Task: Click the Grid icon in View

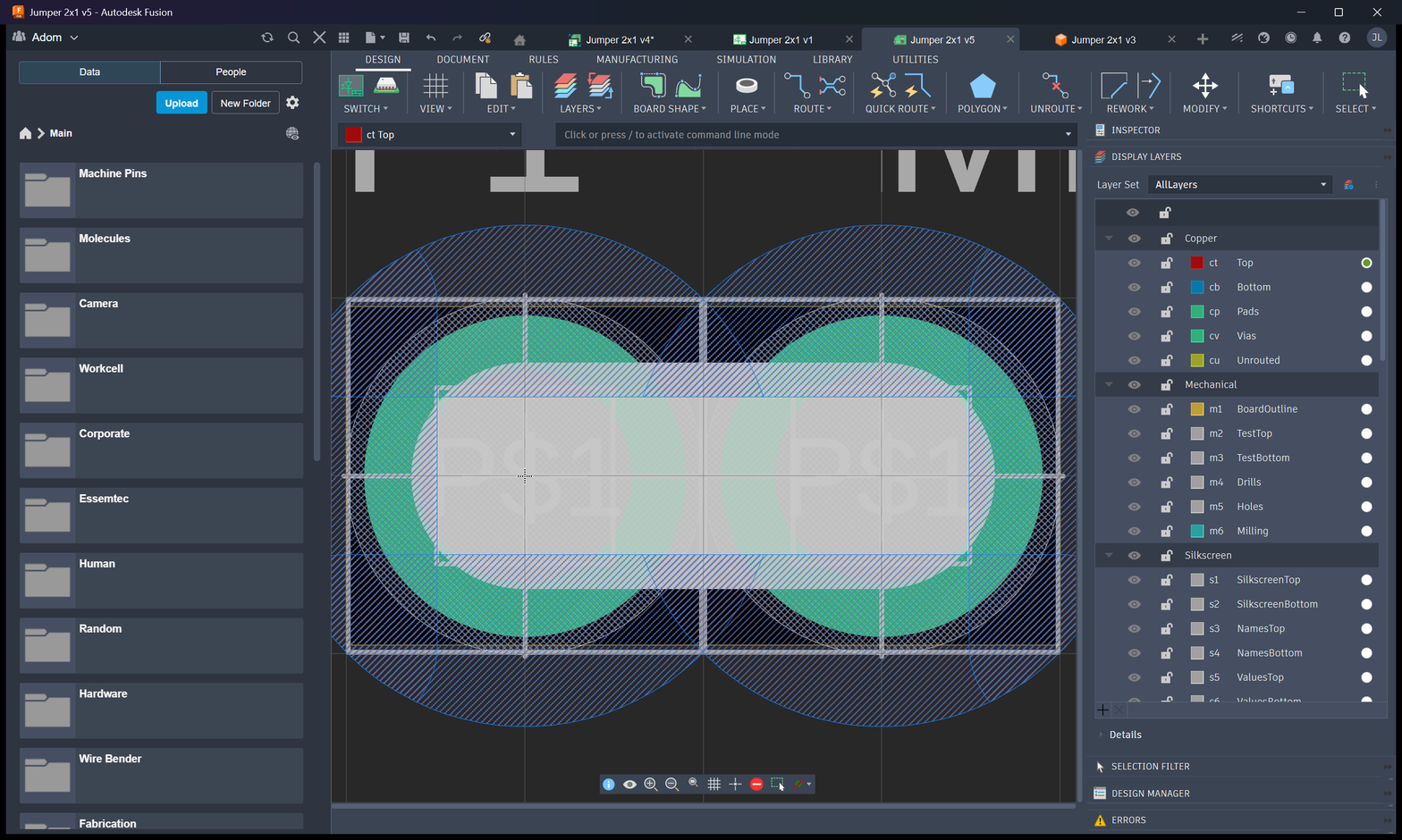Action: point(435,87)
